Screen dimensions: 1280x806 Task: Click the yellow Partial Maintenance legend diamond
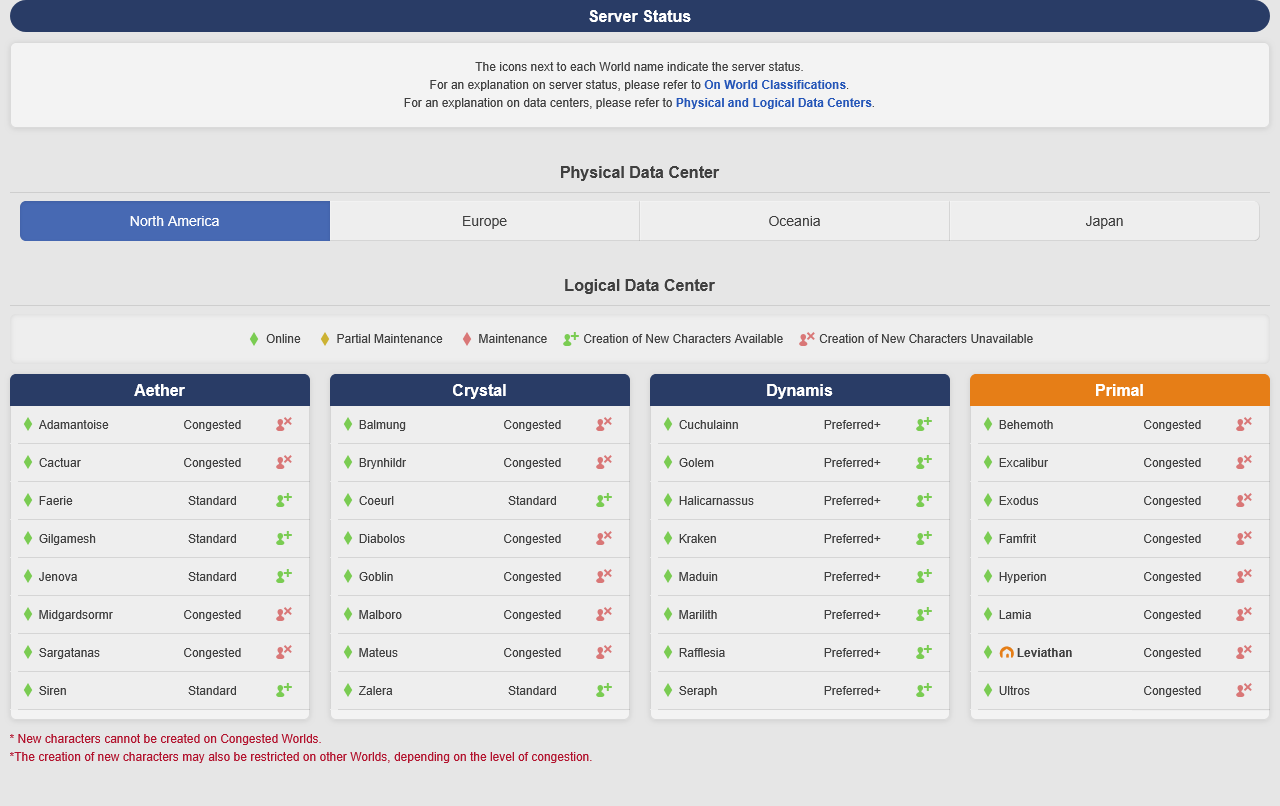(324, 339)
